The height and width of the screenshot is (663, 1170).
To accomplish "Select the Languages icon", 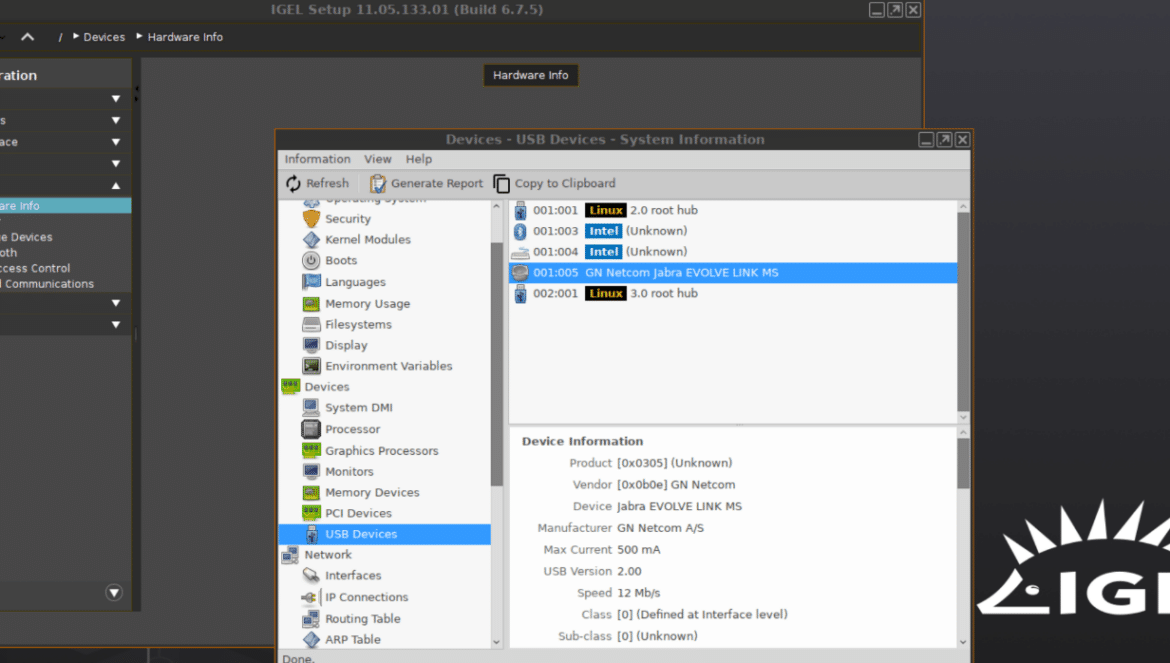I will click(x=311, y=282).
